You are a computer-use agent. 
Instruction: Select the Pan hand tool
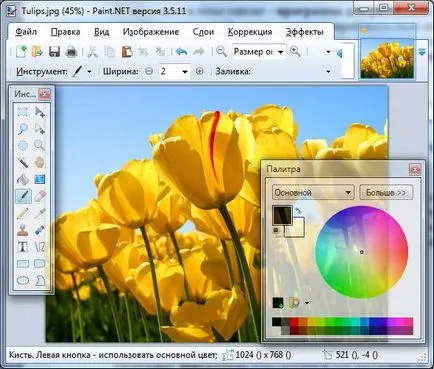point(40,163)
